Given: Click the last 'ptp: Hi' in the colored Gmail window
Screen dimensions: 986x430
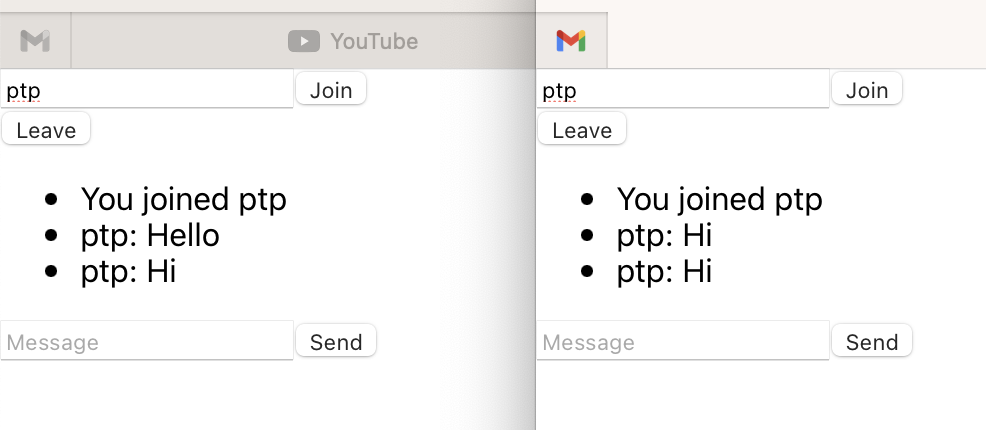Looking at the screenshot, I should point(664,271).
